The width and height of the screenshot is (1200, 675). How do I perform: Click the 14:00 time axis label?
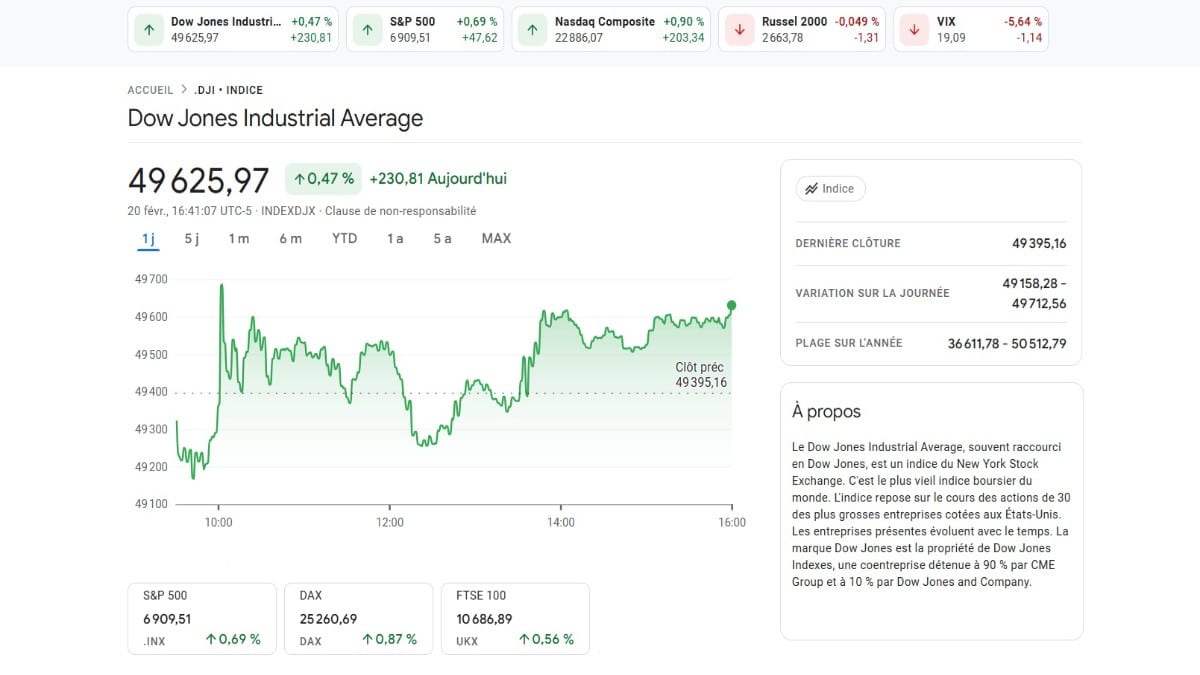[561, 522]
